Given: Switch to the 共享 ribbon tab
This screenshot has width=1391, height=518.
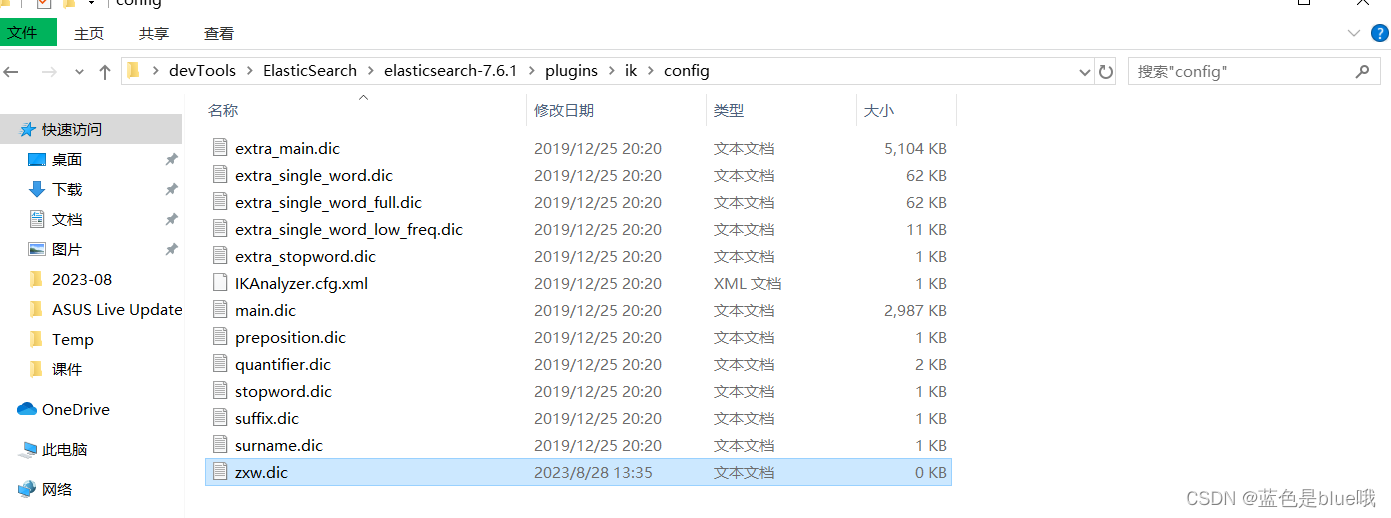Looking at the screenshot, I should pyautogui.click(x=154, y=33).
